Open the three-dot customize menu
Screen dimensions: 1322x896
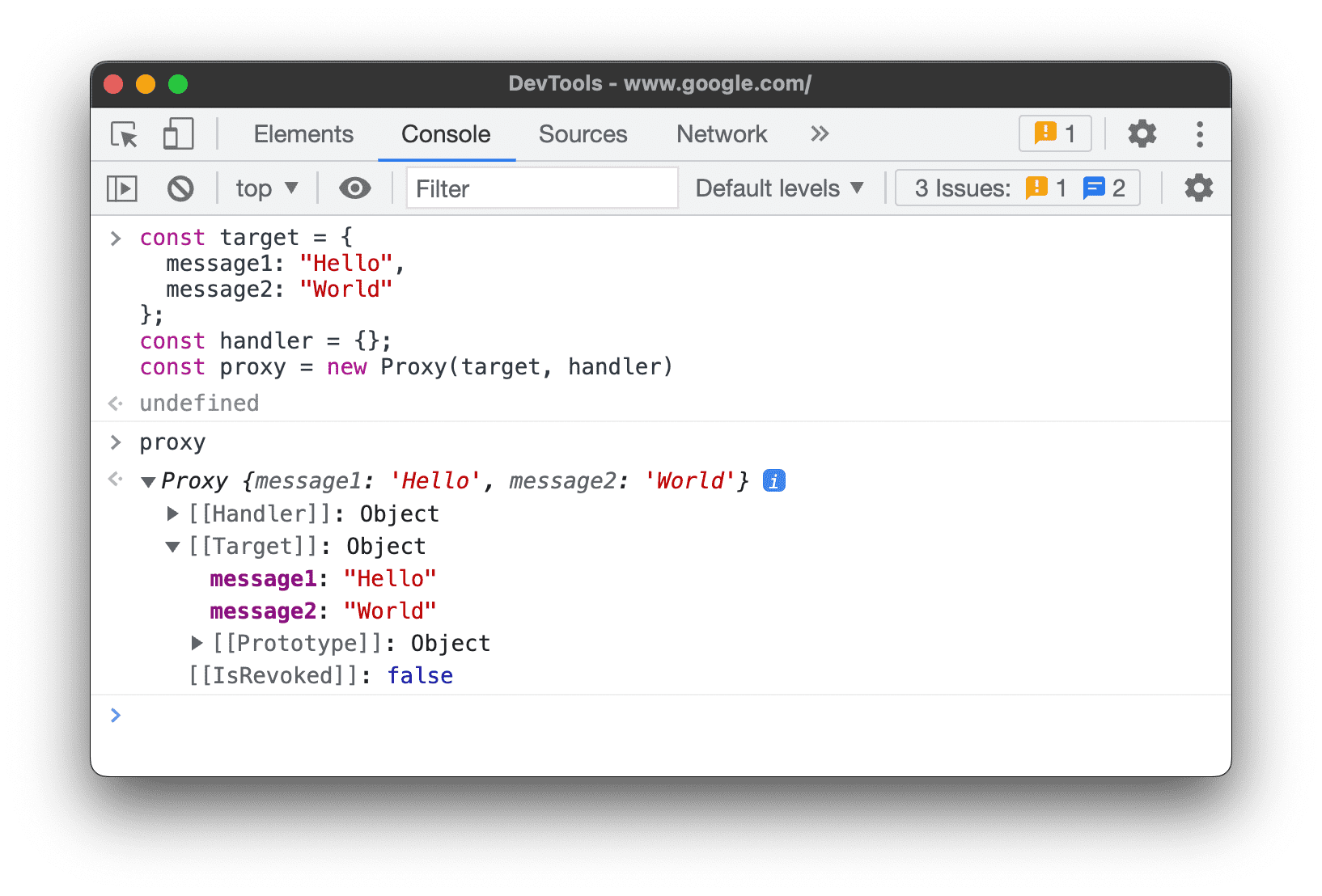click(1200, 134)
